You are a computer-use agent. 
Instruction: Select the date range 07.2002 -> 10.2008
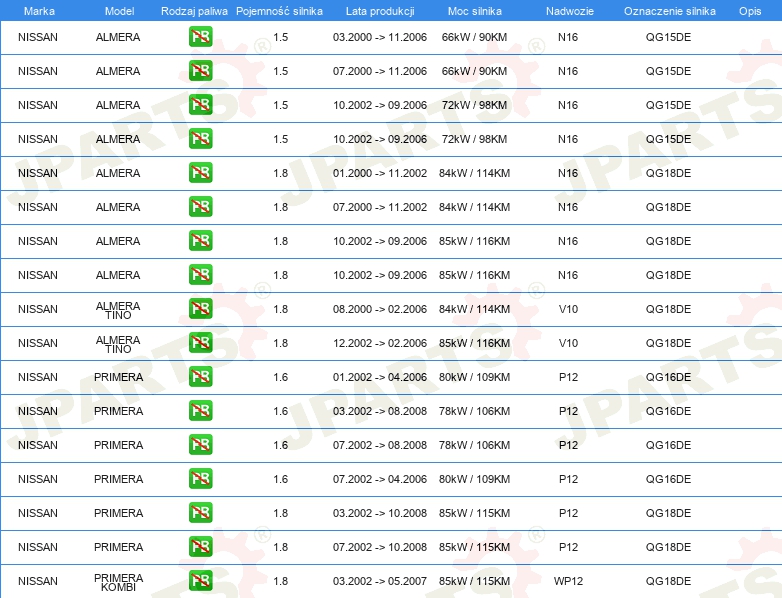coord(380,547)
